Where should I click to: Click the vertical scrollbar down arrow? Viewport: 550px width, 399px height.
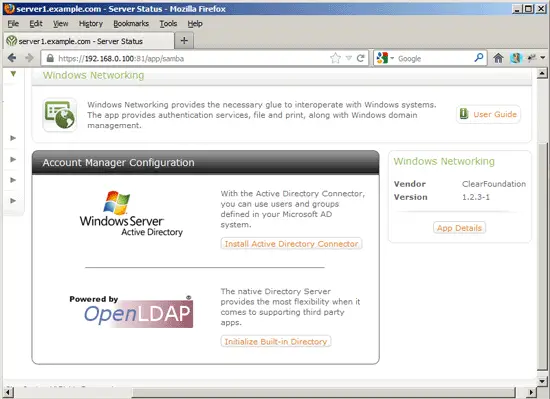coord(542,381)
